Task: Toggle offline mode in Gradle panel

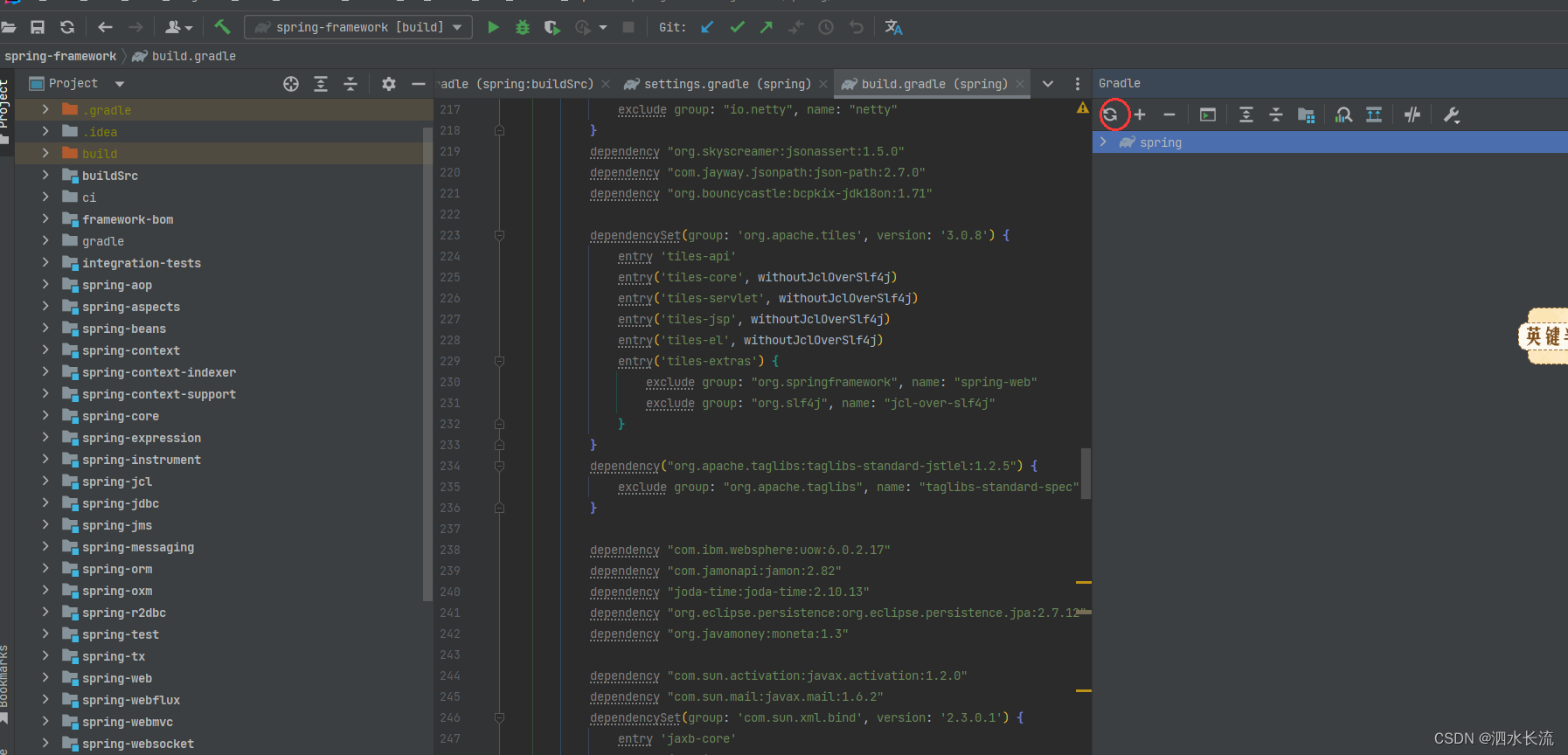Action: tap(1412, 114)
